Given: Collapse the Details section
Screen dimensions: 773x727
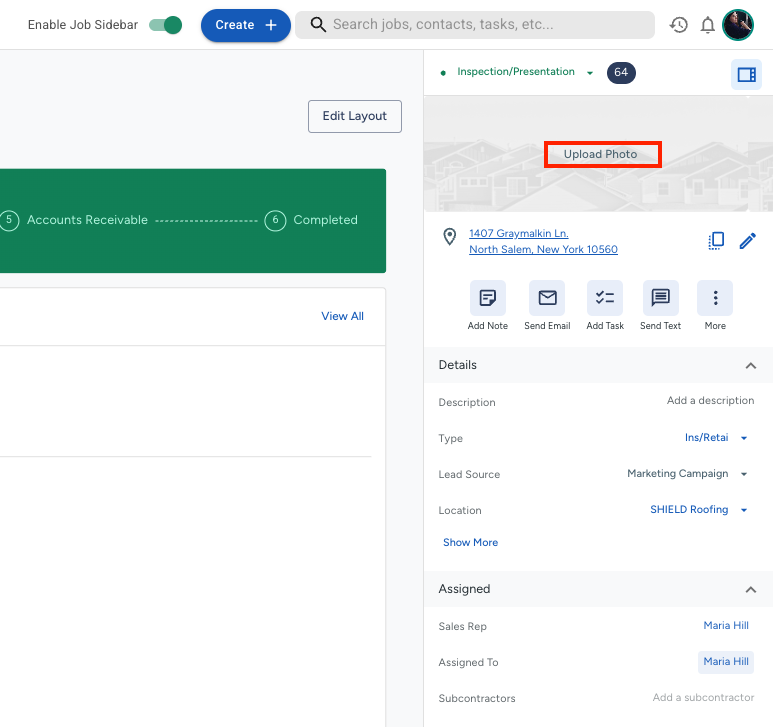Looking at the screenshot, I should pyautogui.click(x=750, y=366).
